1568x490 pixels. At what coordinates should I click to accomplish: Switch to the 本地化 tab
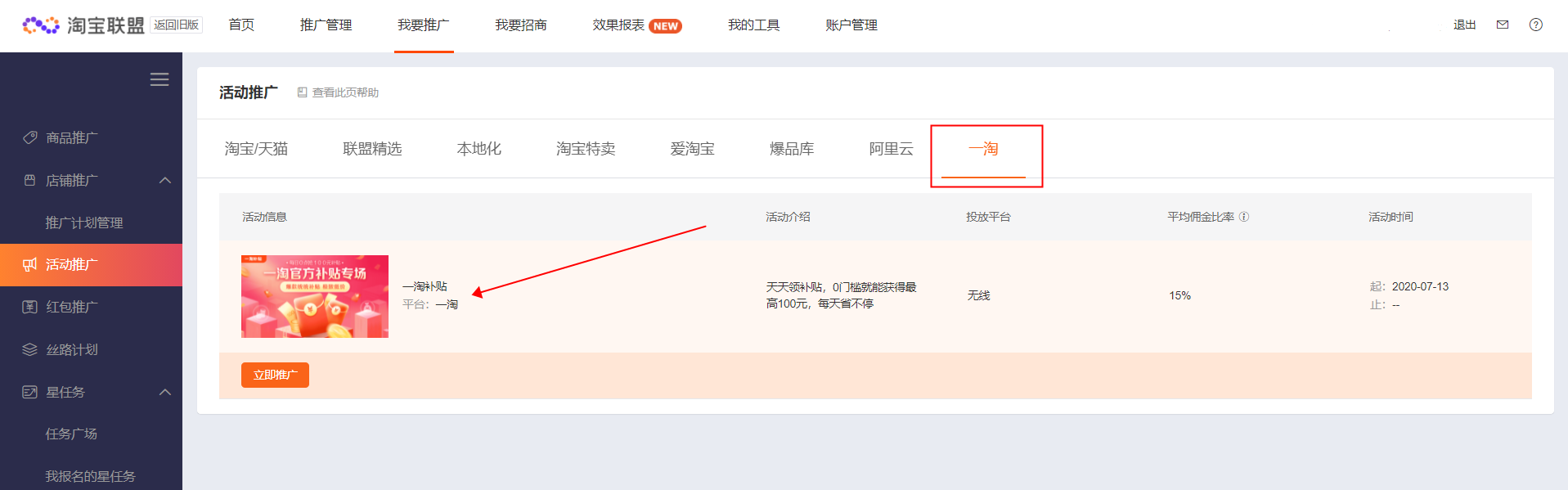[x=479, y=149]
